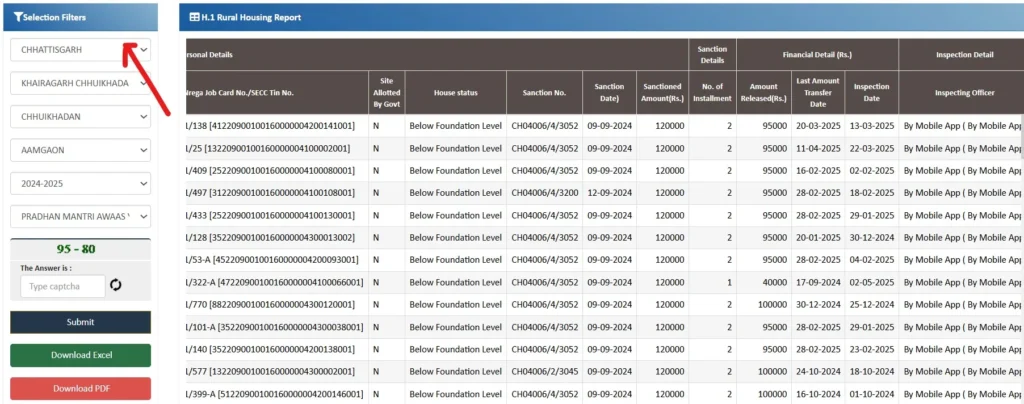Image resolution: width=1024 pixels, height=404 pixels.
Task: Expand the PRADHAN MANTRI AWAAS scheme dropdown
Action: (80, 216)
